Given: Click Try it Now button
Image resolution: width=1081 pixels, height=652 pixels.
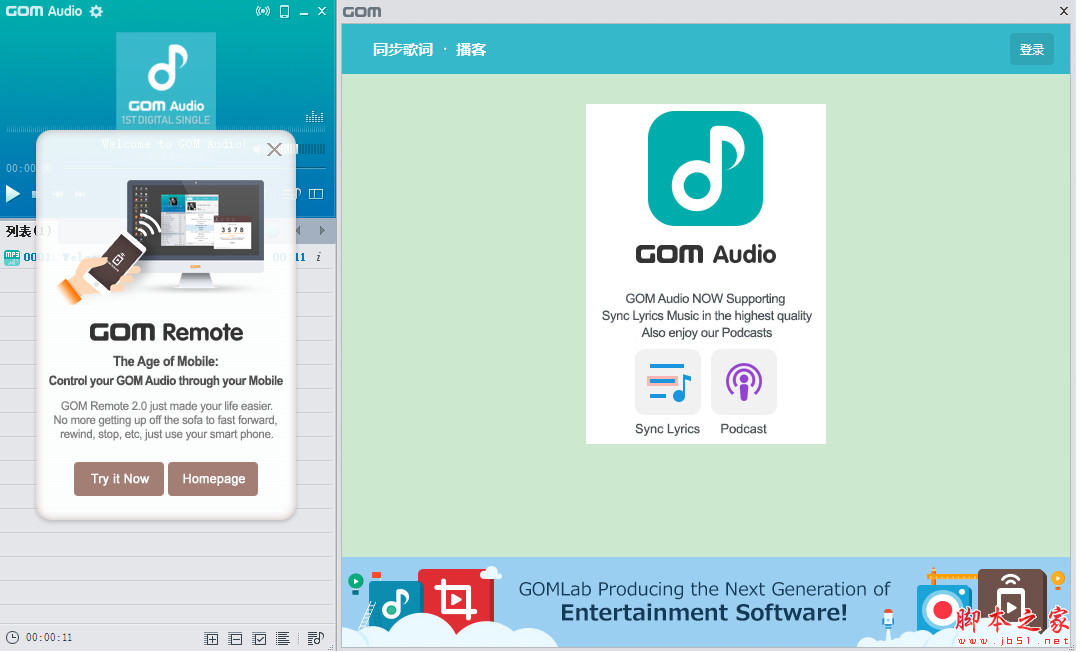Looking at the screenshot, I should point(119,479).
